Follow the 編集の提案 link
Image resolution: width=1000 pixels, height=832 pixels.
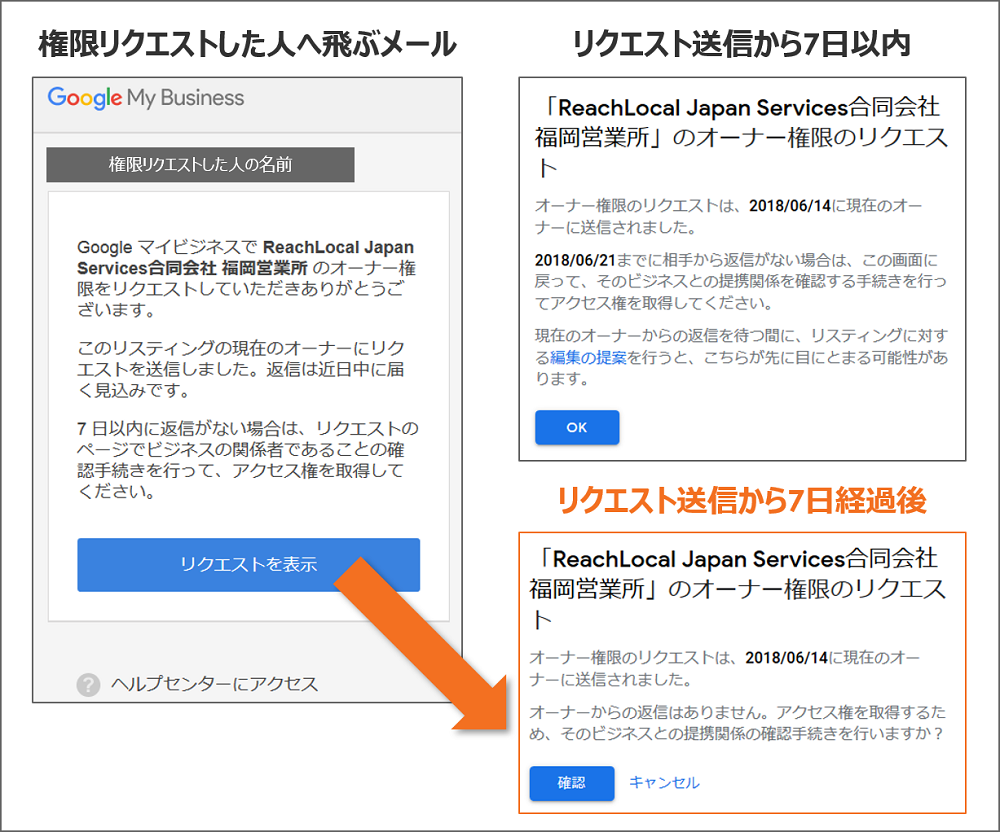pyautogui.click(x=588, y=358)
